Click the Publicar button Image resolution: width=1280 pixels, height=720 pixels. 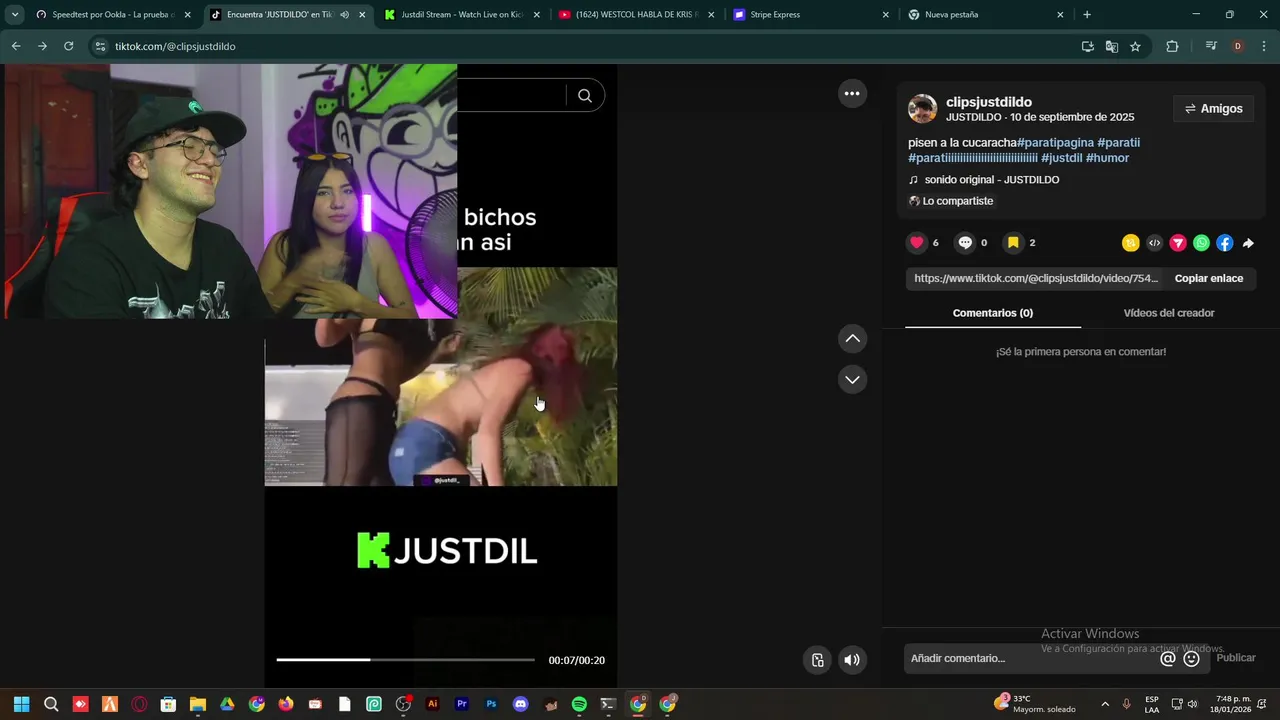[x=1236, y=658]
